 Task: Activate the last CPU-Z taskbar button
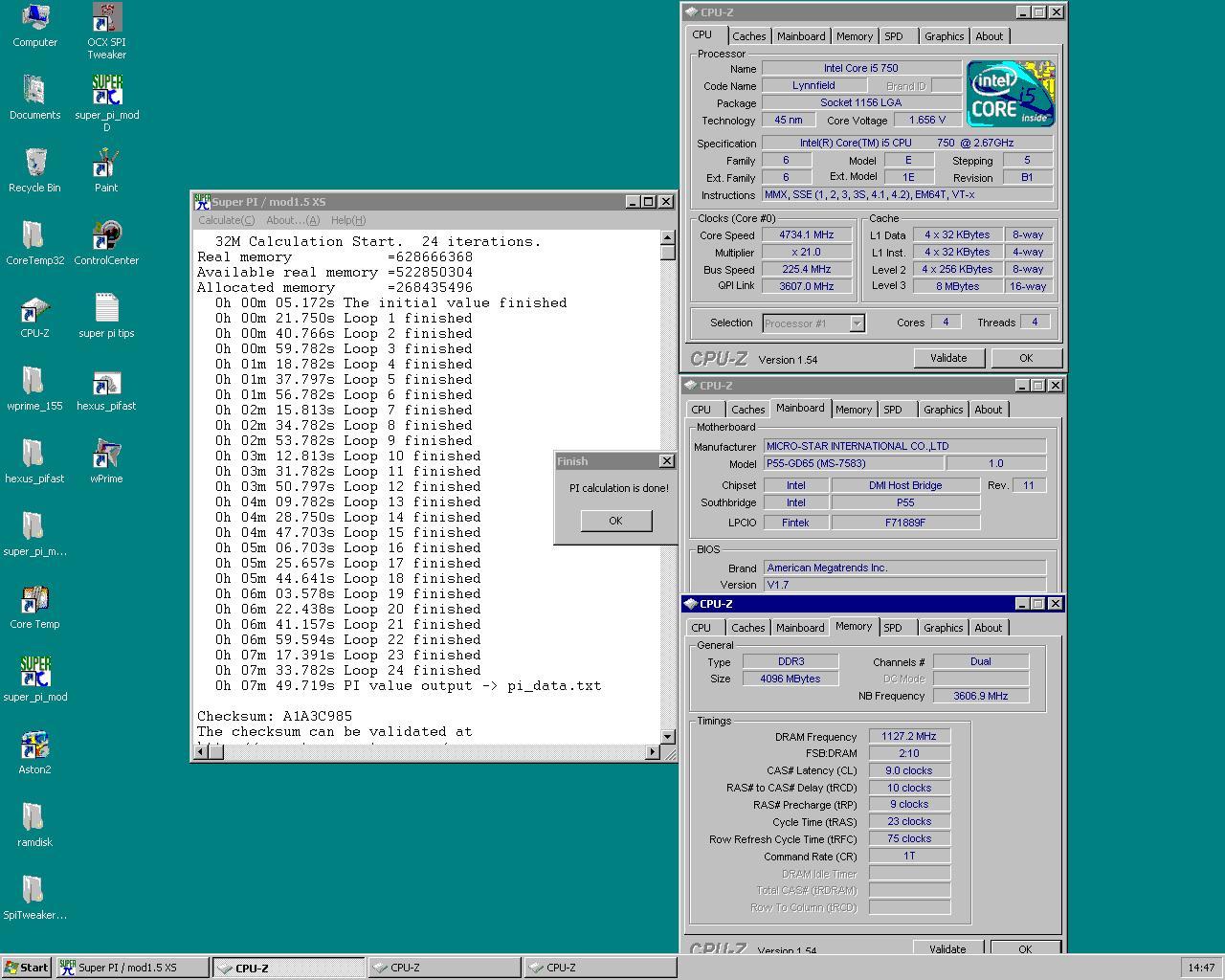(x=599, y=968)
